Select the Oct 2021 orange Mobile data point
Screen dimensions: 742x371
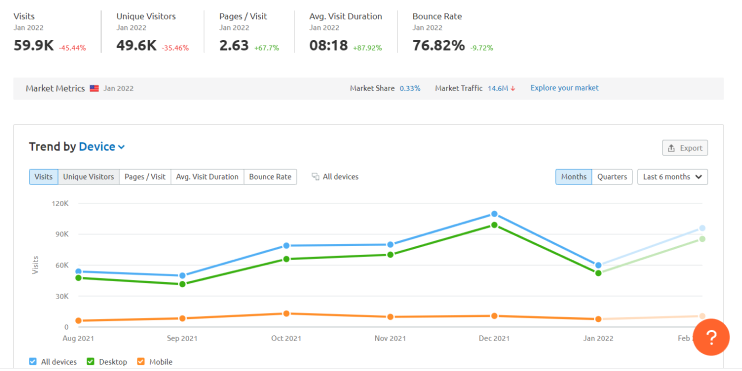[x=286, y=313]
